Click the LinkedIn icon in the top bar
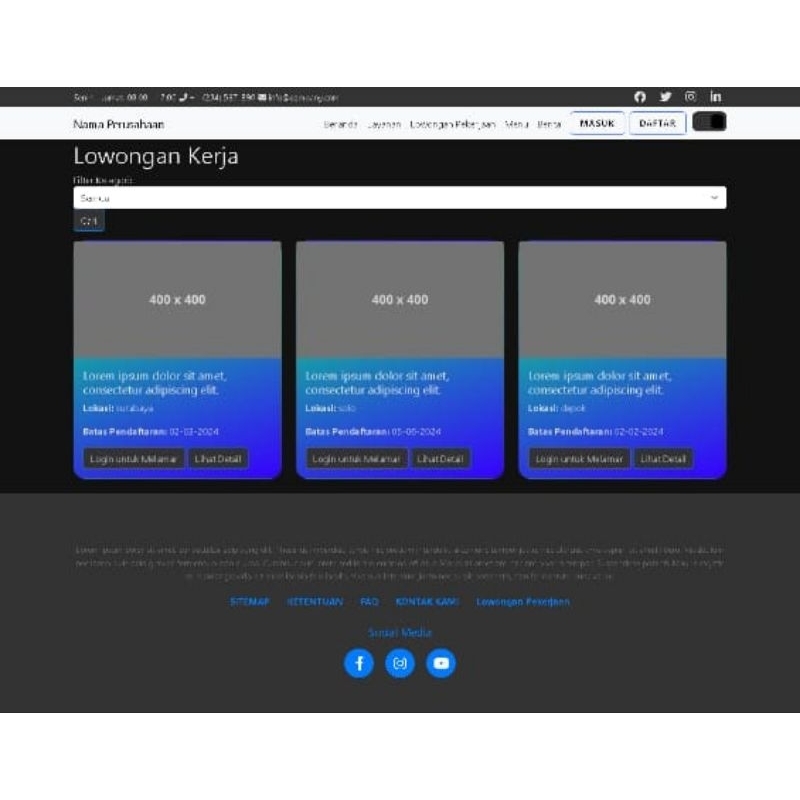The width and height of the screenshot is (800, 800). click(x=716, y=96)
